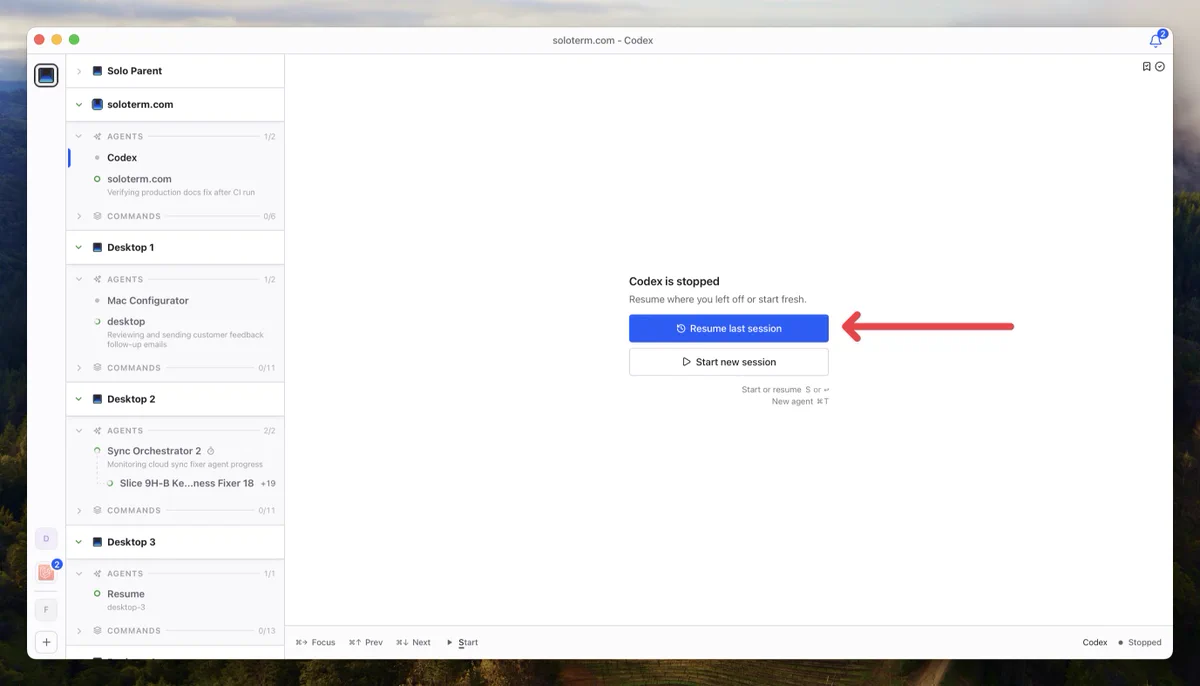Click the 'Codex is stopped' heading
The height and width of the screenshot is (686, 1200).
coord(674,282)
